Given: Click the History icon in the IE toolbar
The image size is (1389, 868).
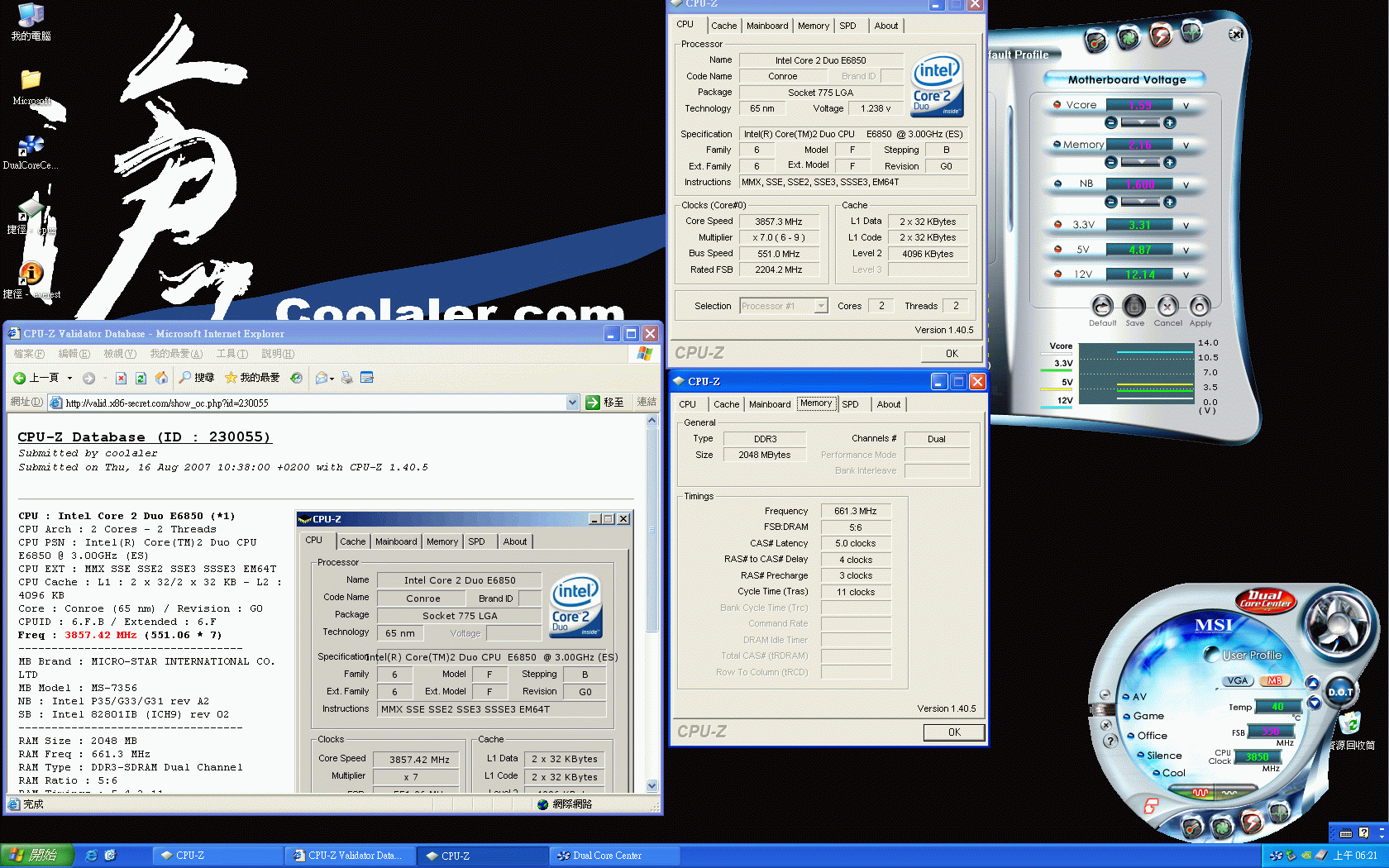Looking at the screenshot, I should [296, 378].
